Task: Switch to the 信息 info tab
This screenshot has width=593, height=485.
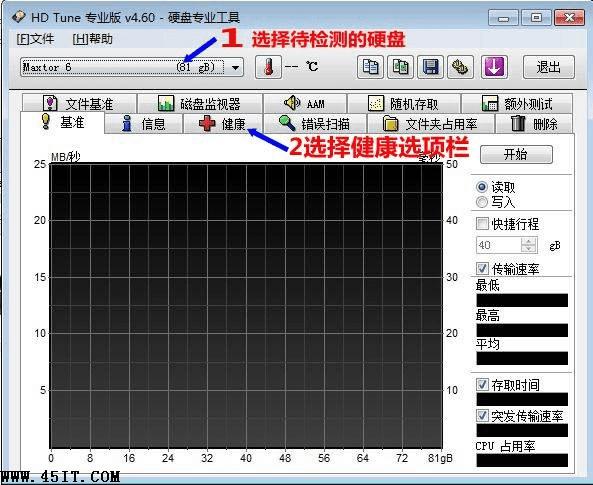Action: tap(144, 124)
